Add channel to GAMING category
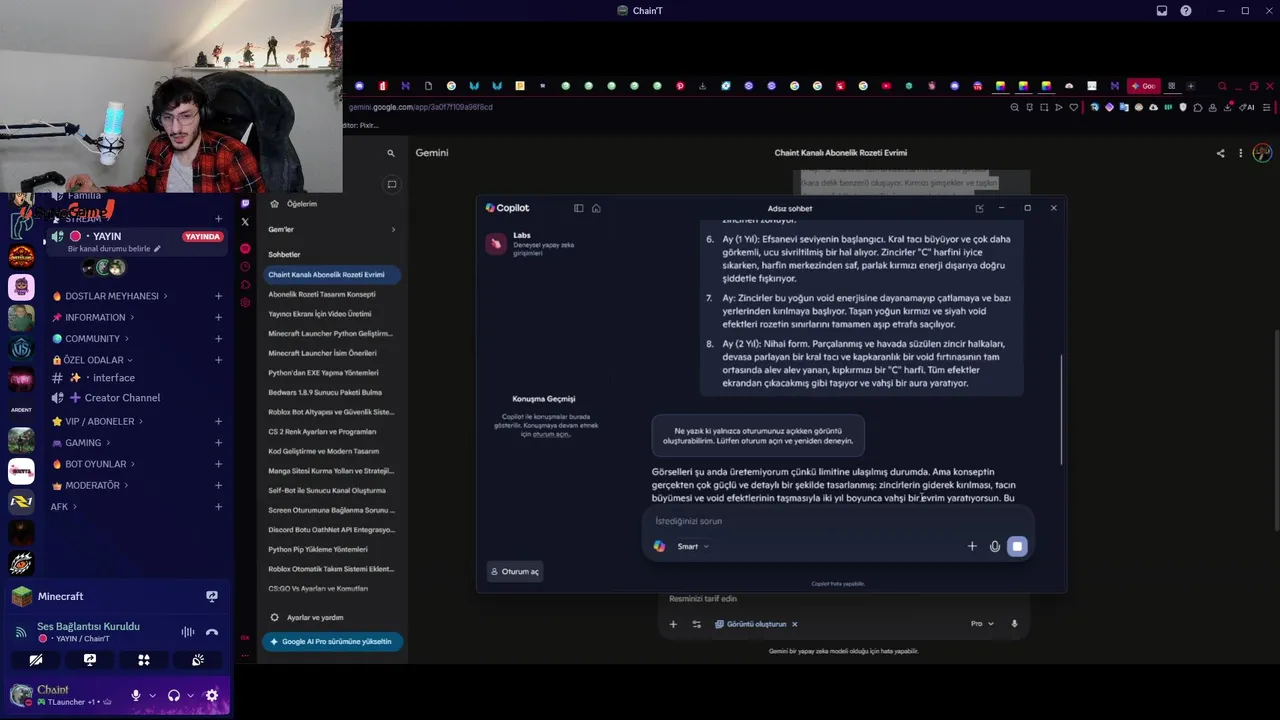 pos(218,443)
